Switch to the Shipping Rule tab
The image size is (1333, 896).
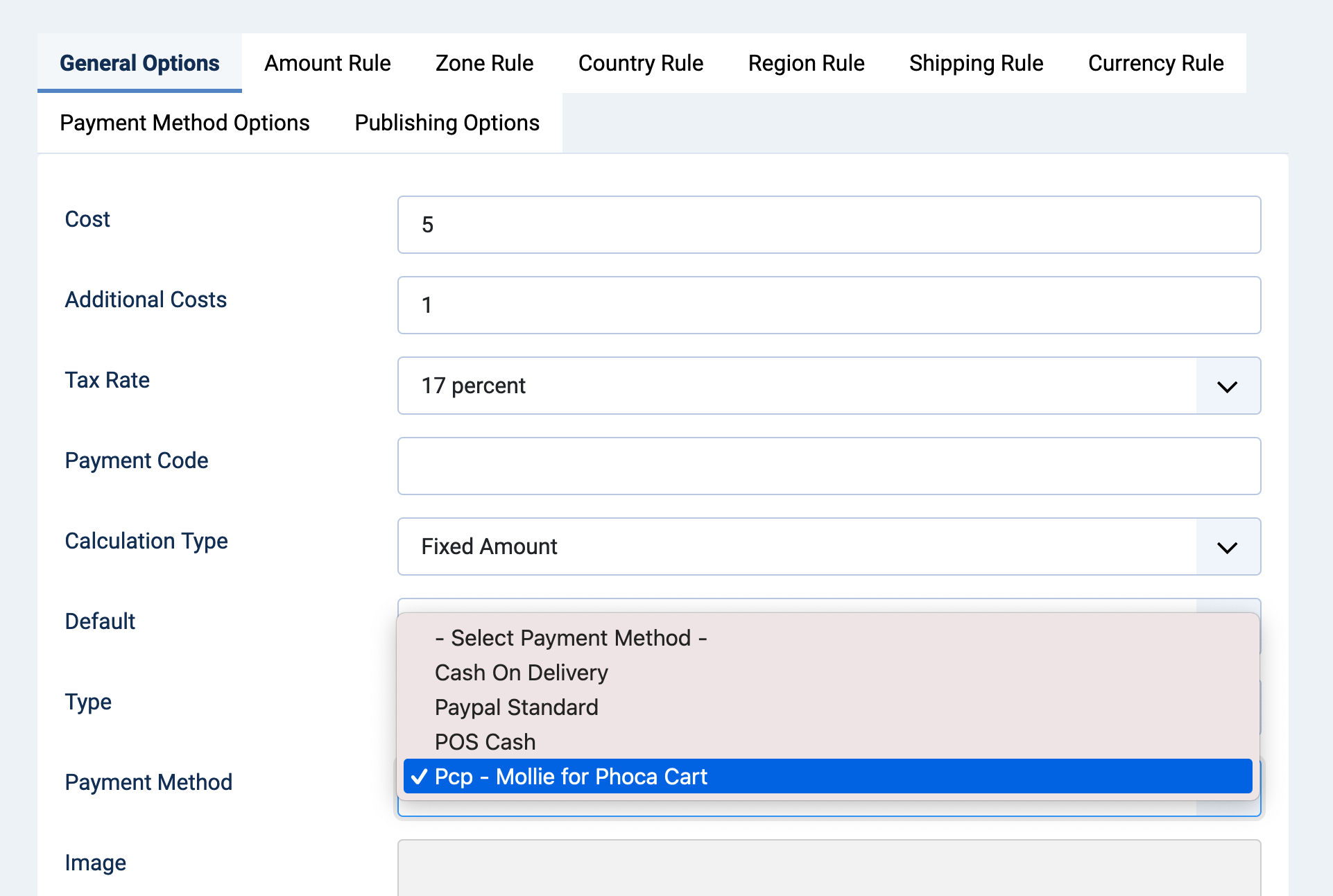tap(976, 63)
